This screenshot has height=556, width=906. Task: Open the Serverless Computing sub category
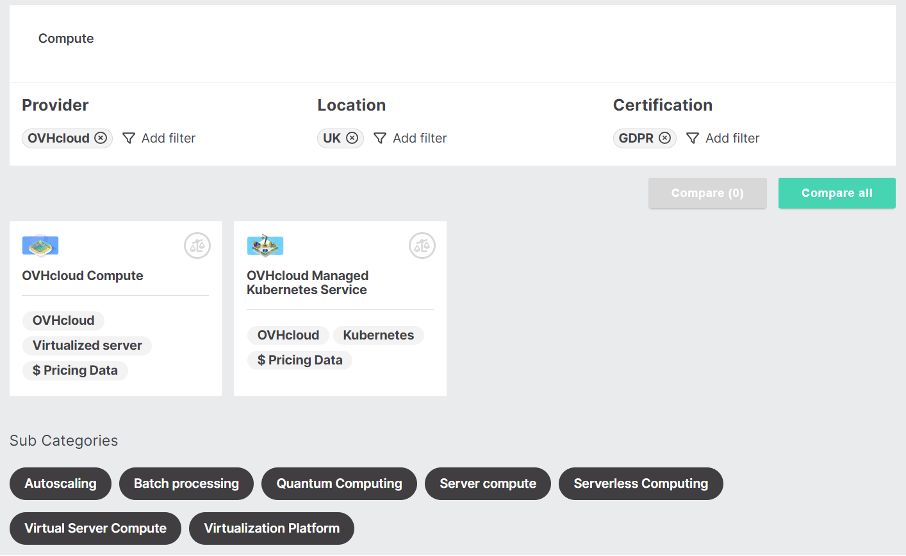pyautogui.click(x=641, y=483)
